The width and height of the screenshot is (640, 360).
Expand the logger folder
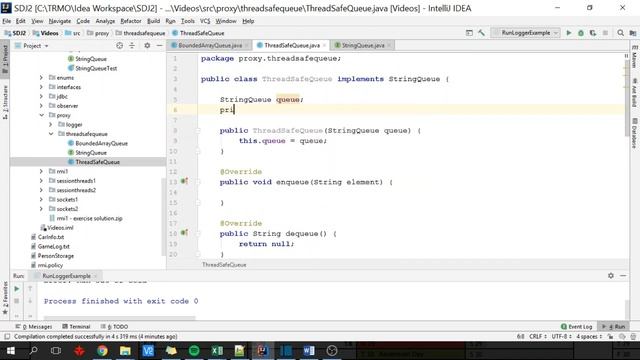(51, 124)
